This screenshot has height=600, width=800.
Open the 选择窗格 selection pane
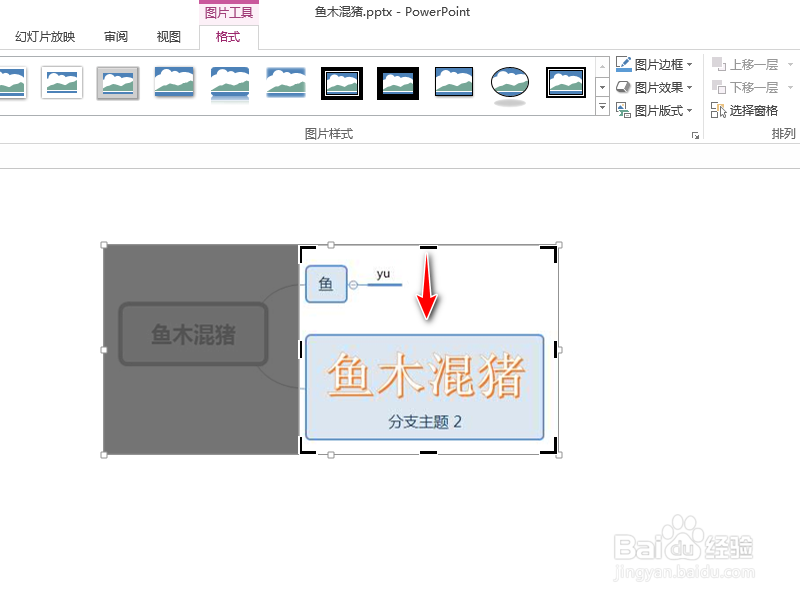tap(744, 110)
